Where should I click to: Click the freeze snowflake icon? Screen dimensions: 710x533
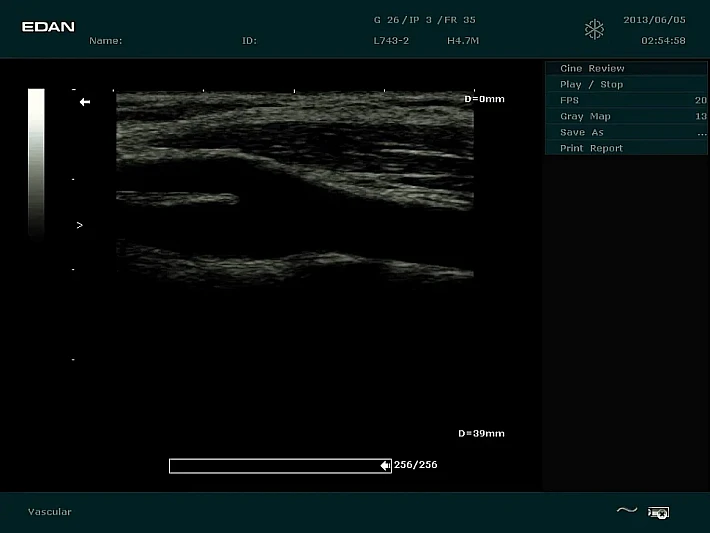(x=594, y=29)
